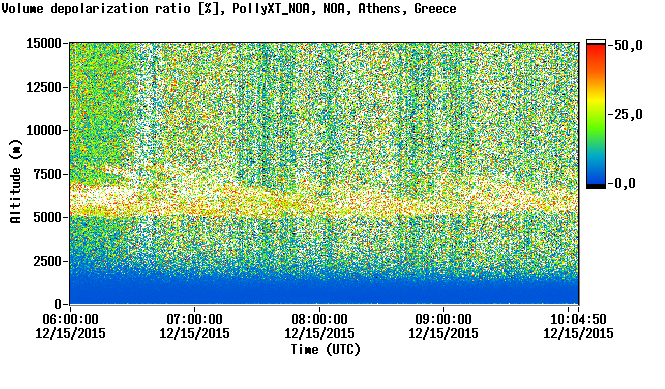The image size is (665, 389).
Task: Click the 08:00:00 time axis label
Action: pyautogui.click(x=319, y=319)
